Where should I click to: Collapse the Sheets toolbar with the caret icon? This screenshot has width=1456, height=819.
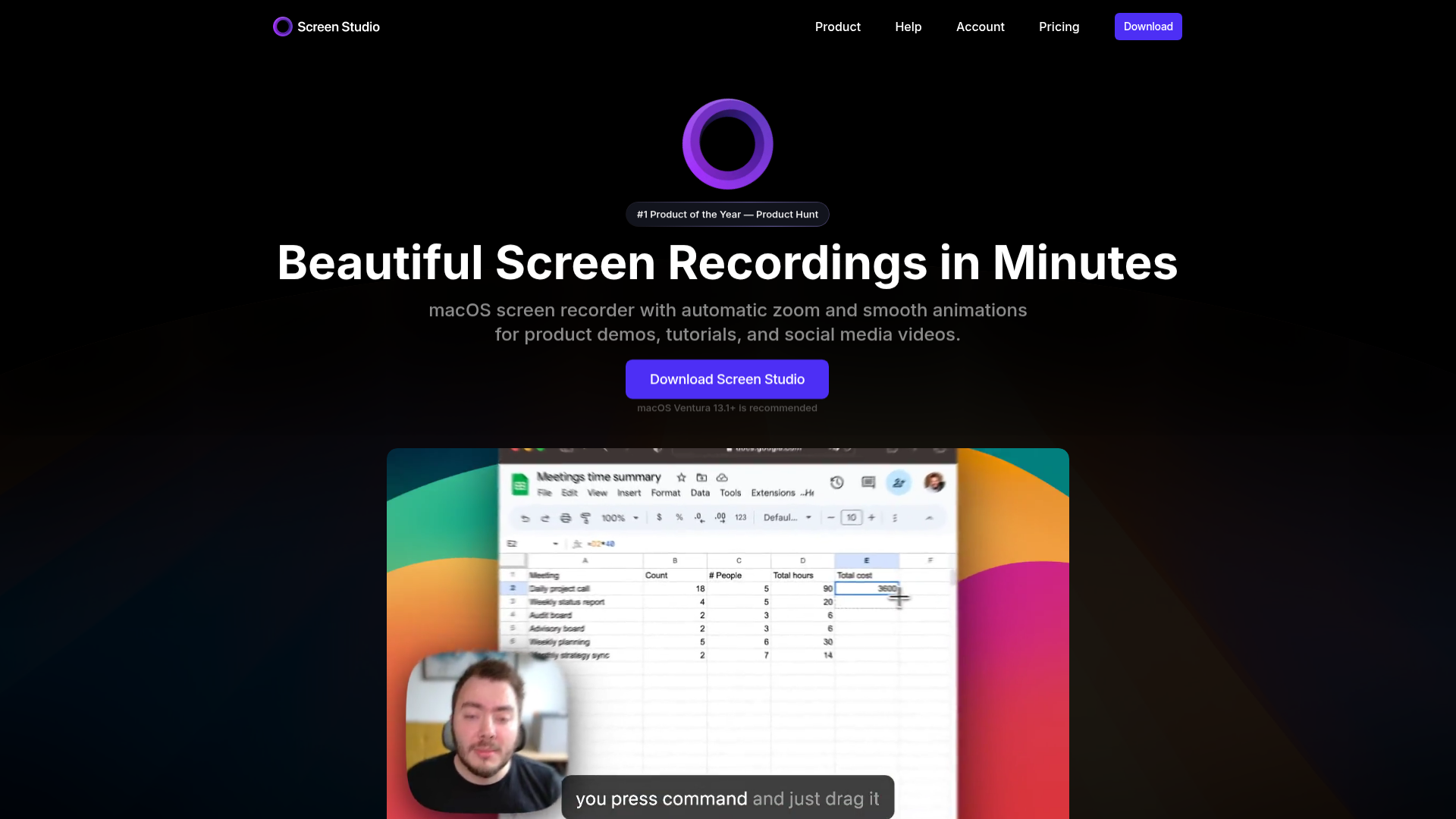point(929,518)
